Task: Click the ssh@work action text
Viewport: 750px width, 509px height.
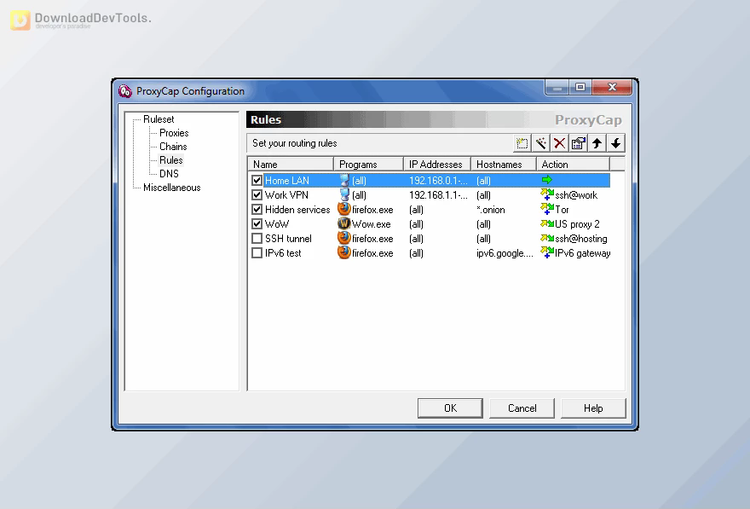Action: tap(576, 195)
